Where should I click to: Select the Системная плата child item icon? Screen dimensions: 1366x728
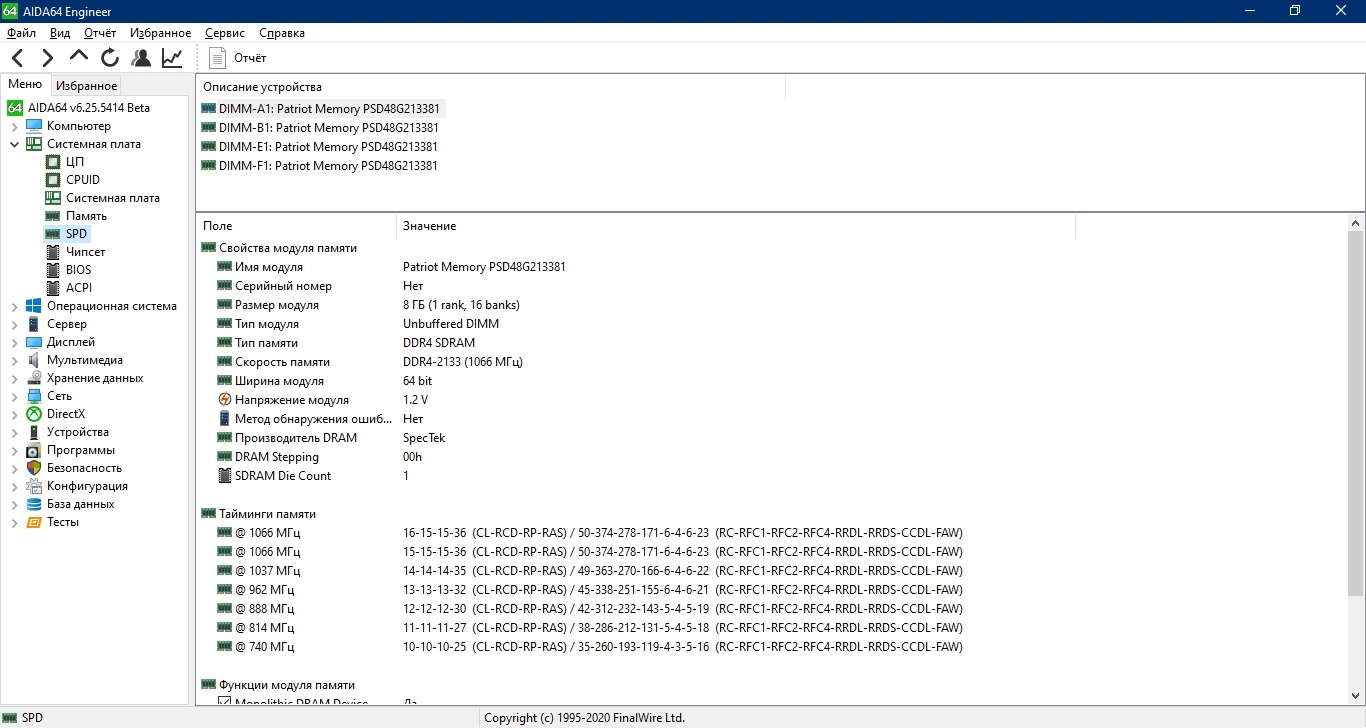[53, 198]
